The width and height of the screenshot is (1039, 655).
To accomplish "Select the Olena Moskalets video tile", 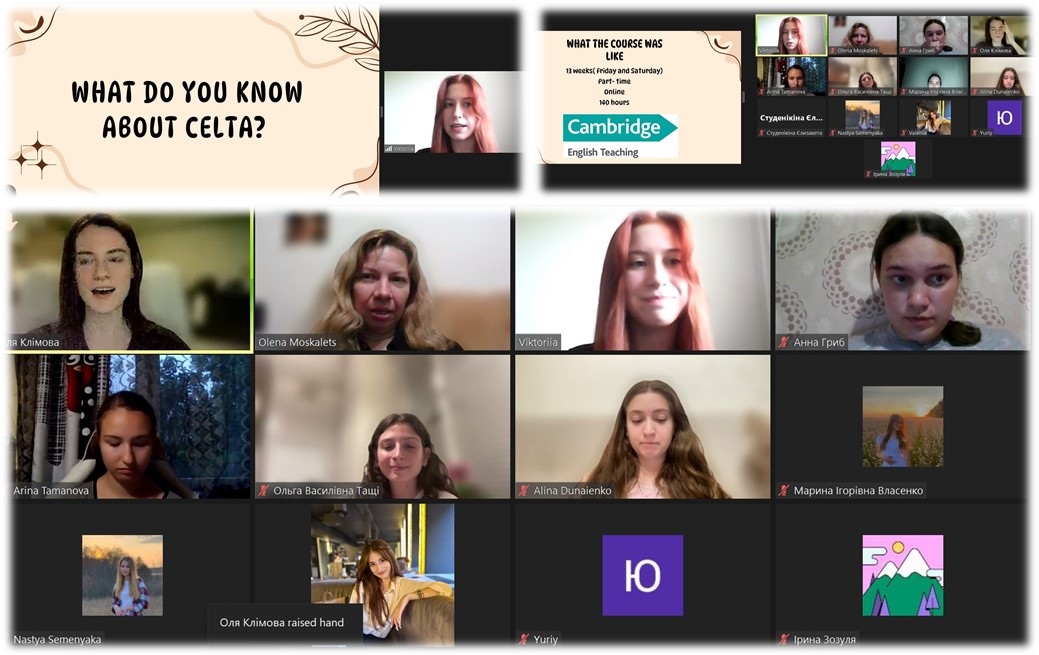I will (x=382, y=280).
